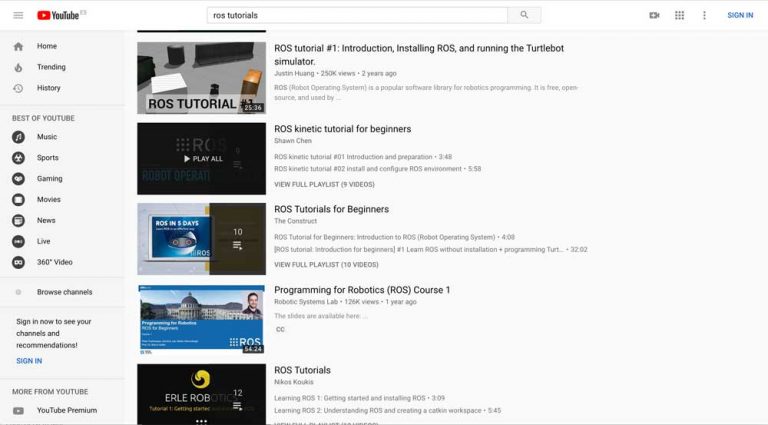Open Movies under Best of YouTube
This screenshot has height=425, width=768.
pos(49,200)
